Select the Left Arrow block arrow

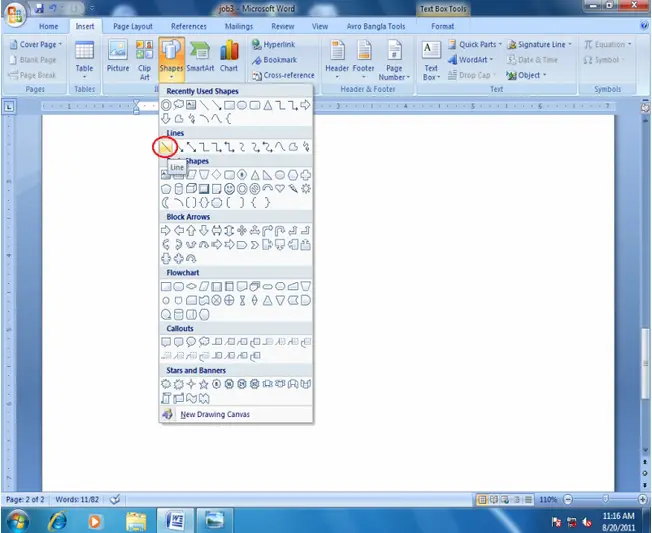[x=178, y=231]
